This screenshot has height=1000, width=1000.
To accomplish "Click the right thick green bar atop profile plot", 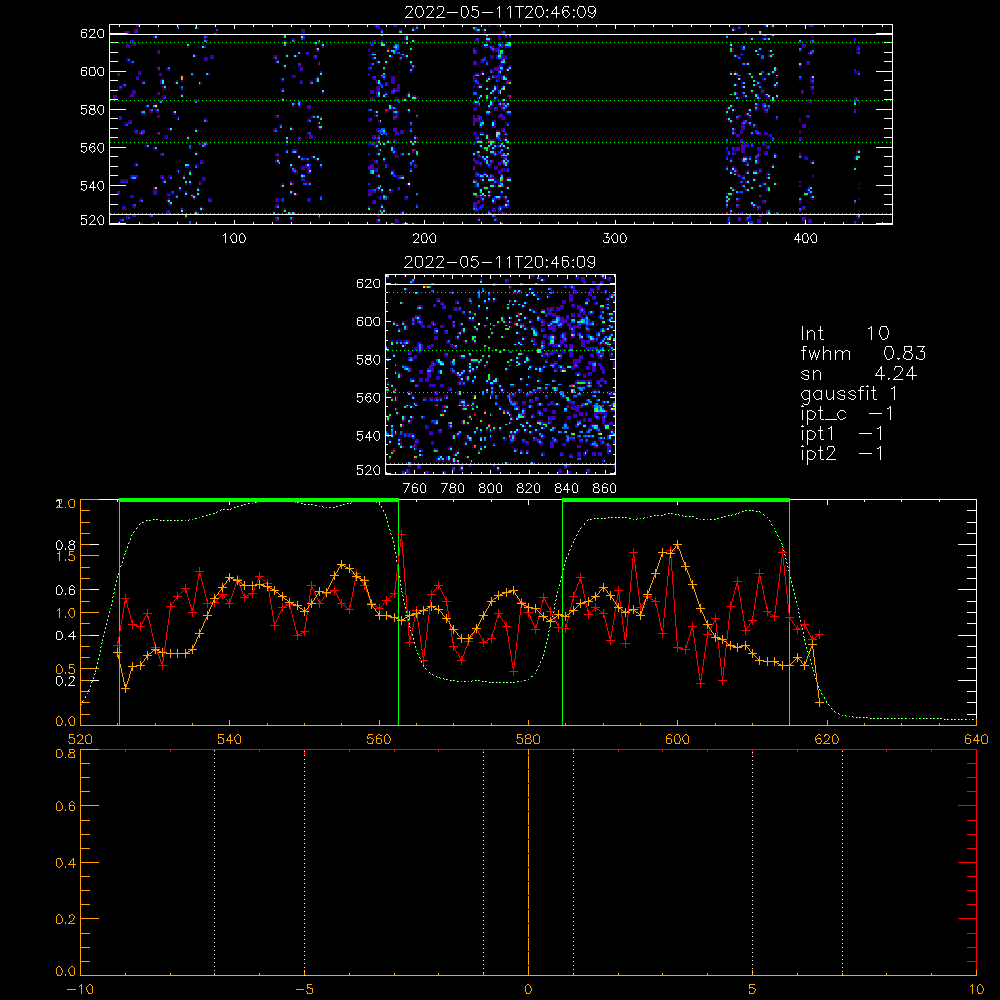I will tap(676, 500).
